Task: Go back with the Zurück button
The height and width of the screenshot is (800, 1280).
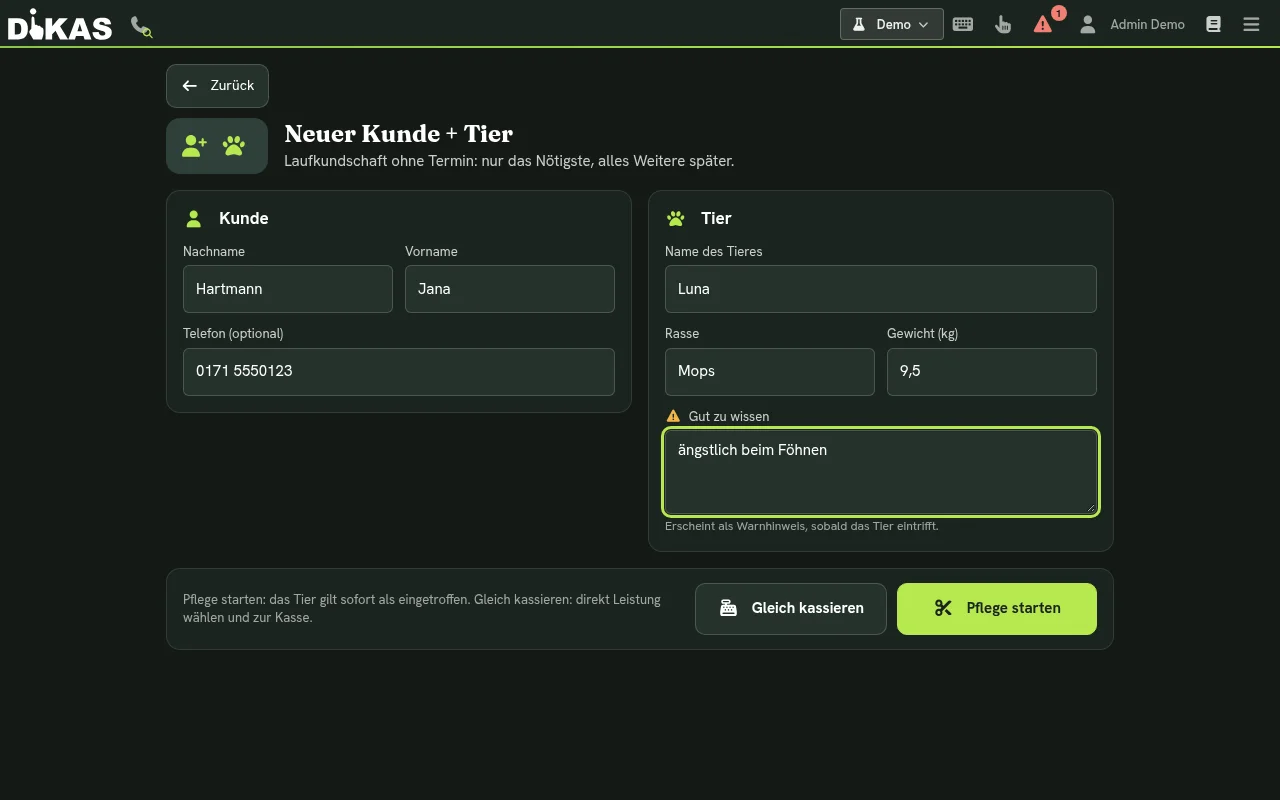Action: click(217, 86)
